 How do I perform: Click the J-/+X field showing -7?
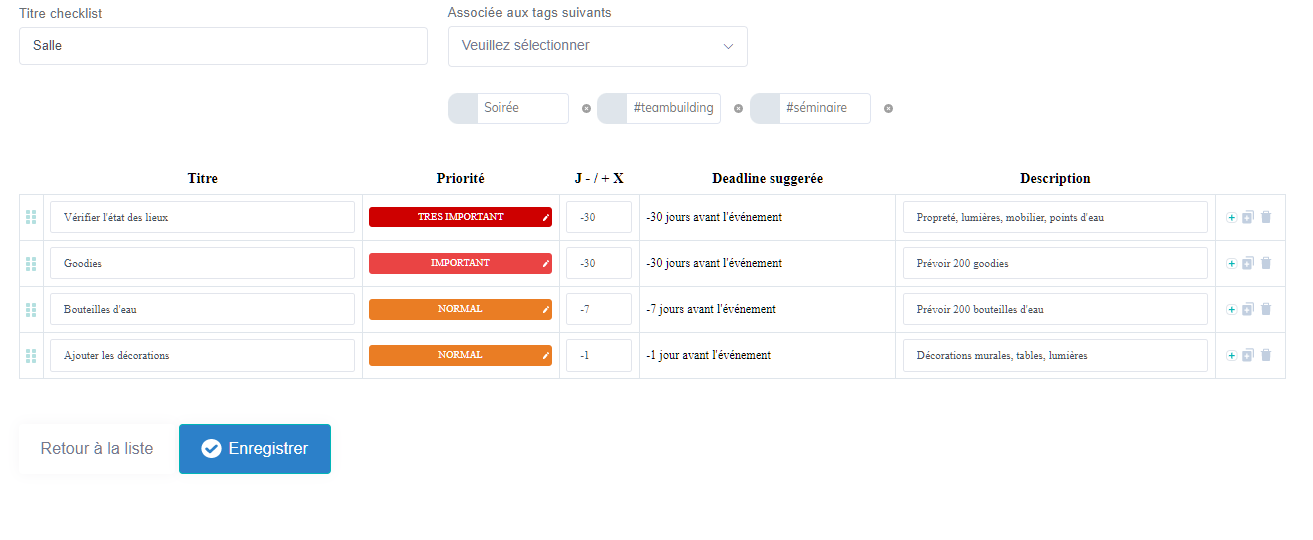(x=599, y=309)
